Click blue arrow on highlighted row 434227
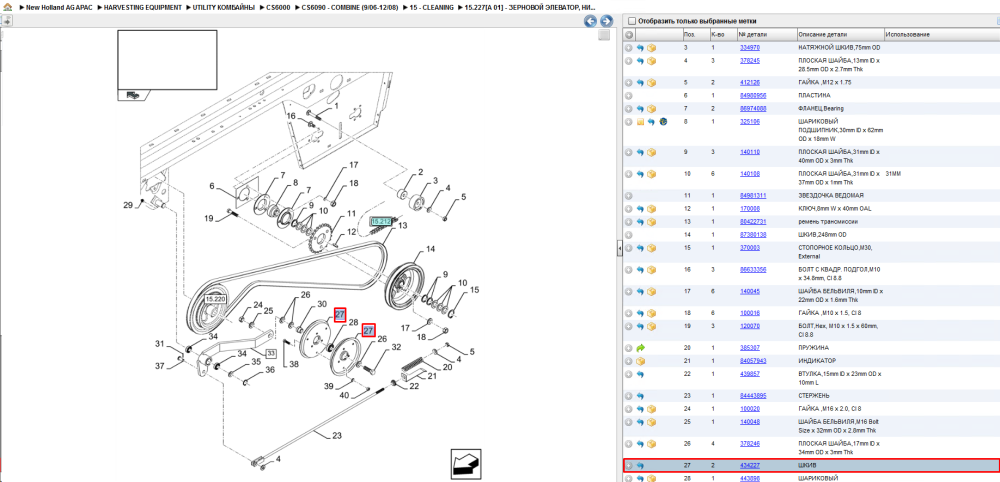Viewport: 1000px width, 482px height. point(641,466)
